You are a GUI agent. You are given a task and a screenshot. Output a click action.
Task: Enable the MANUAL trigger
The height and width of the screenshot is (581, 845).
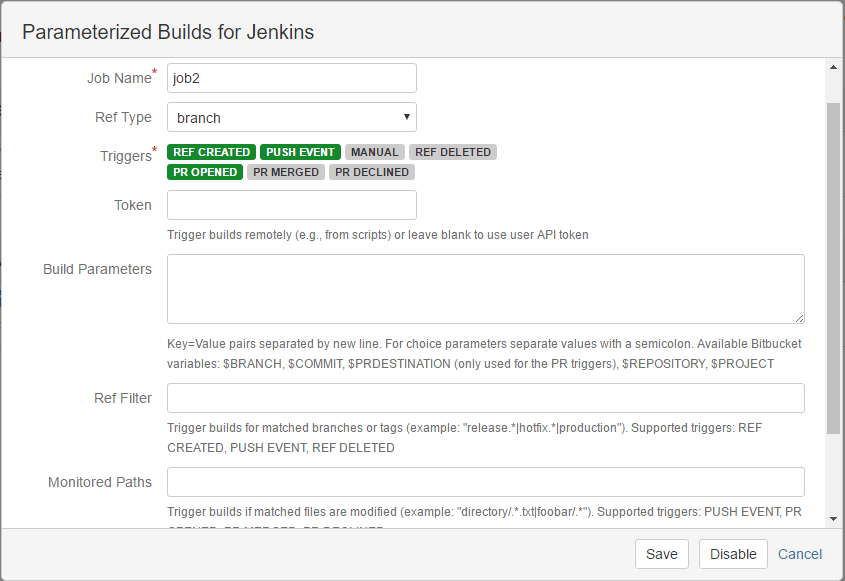[x=375, y=152]
